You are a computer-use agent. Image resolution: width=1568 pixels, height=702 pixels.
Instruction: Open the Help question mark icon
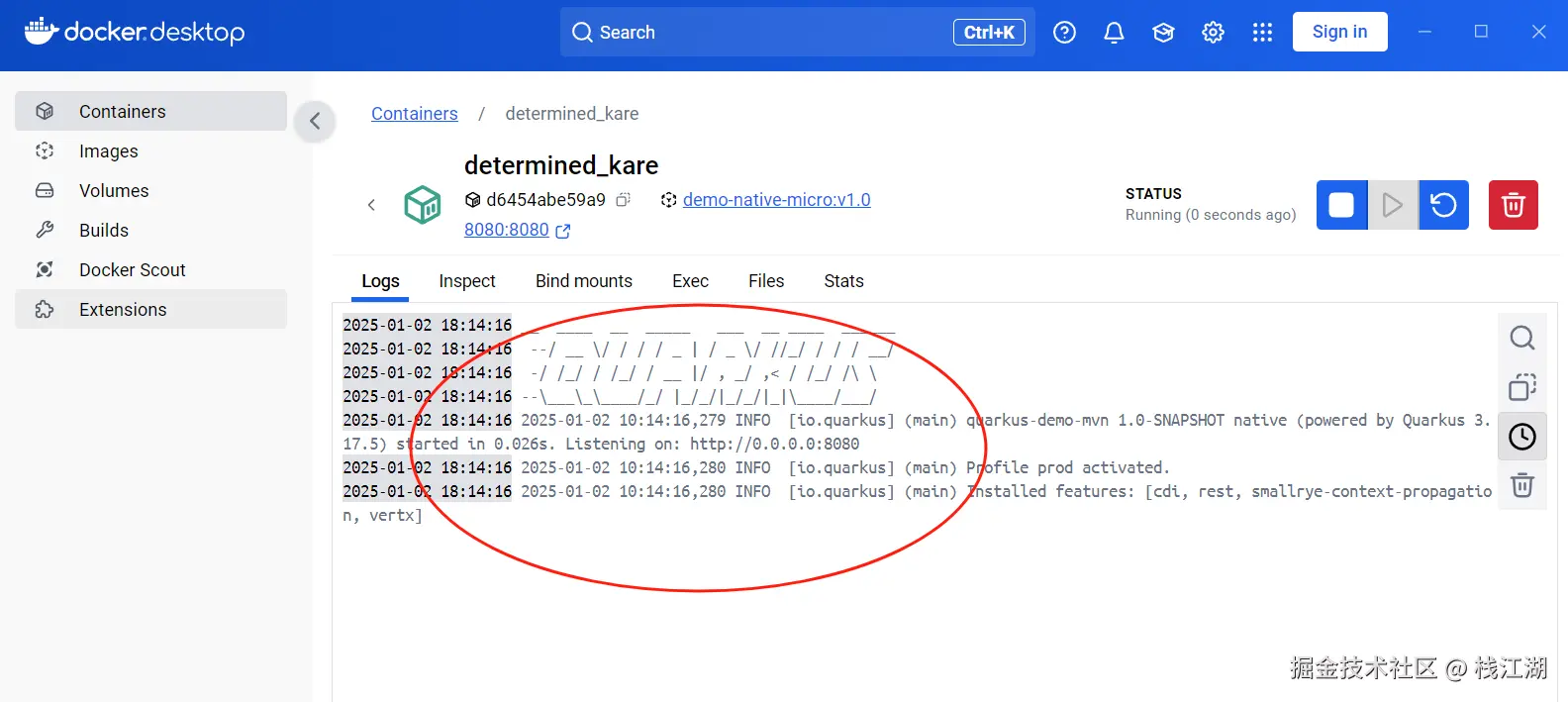pos(1064,33)
